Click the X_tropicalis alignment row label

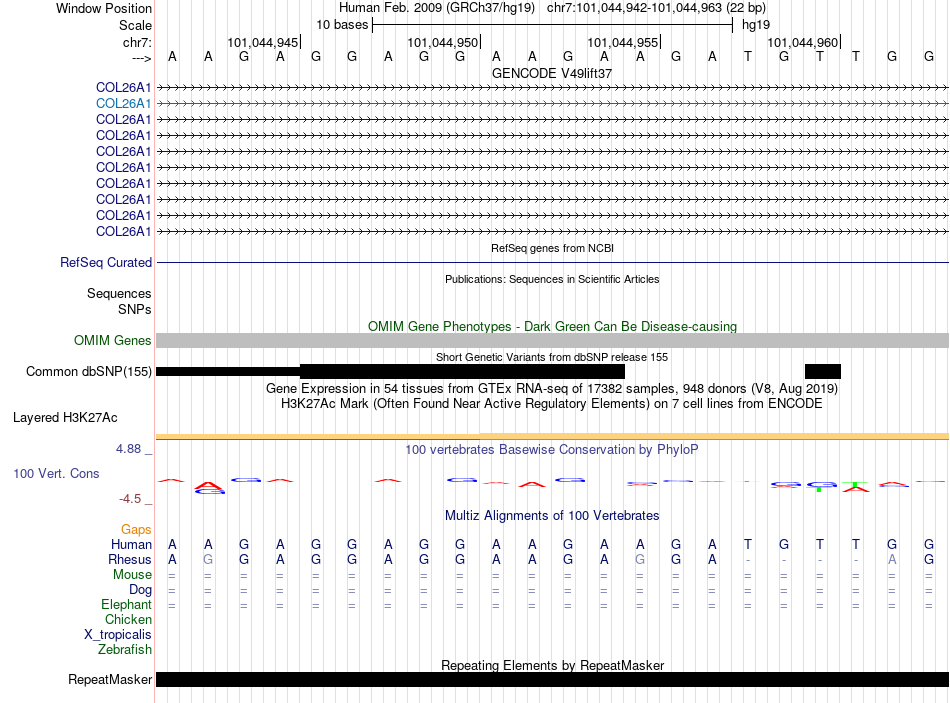(x=118, y=635)
